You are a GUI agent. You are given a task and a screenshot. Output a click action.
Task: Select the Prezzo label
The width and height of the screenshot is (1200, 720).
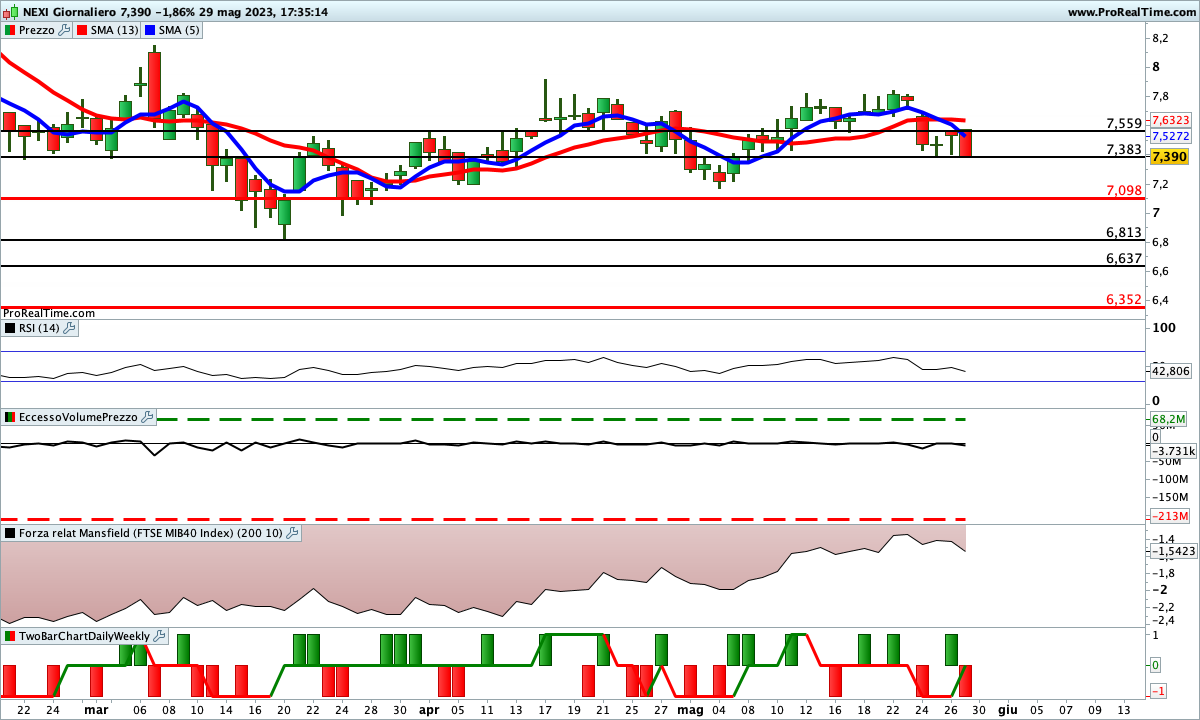tap(37, 30)
